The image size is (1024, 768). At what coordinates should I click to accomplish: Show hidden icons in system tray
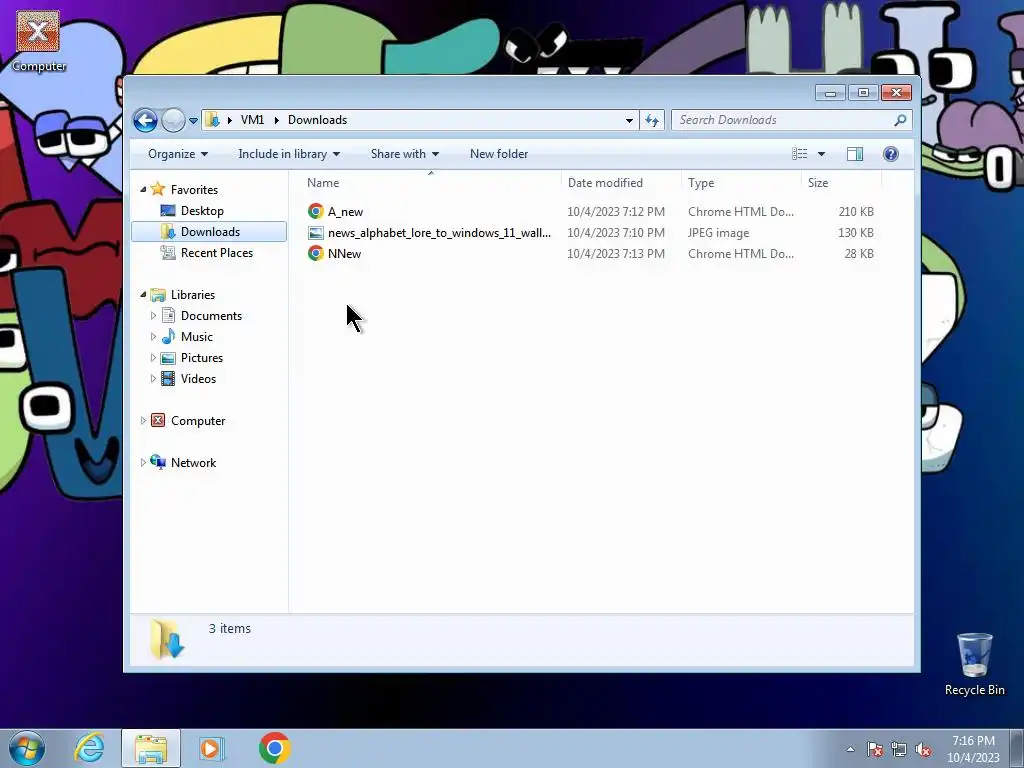coord(850,749)
